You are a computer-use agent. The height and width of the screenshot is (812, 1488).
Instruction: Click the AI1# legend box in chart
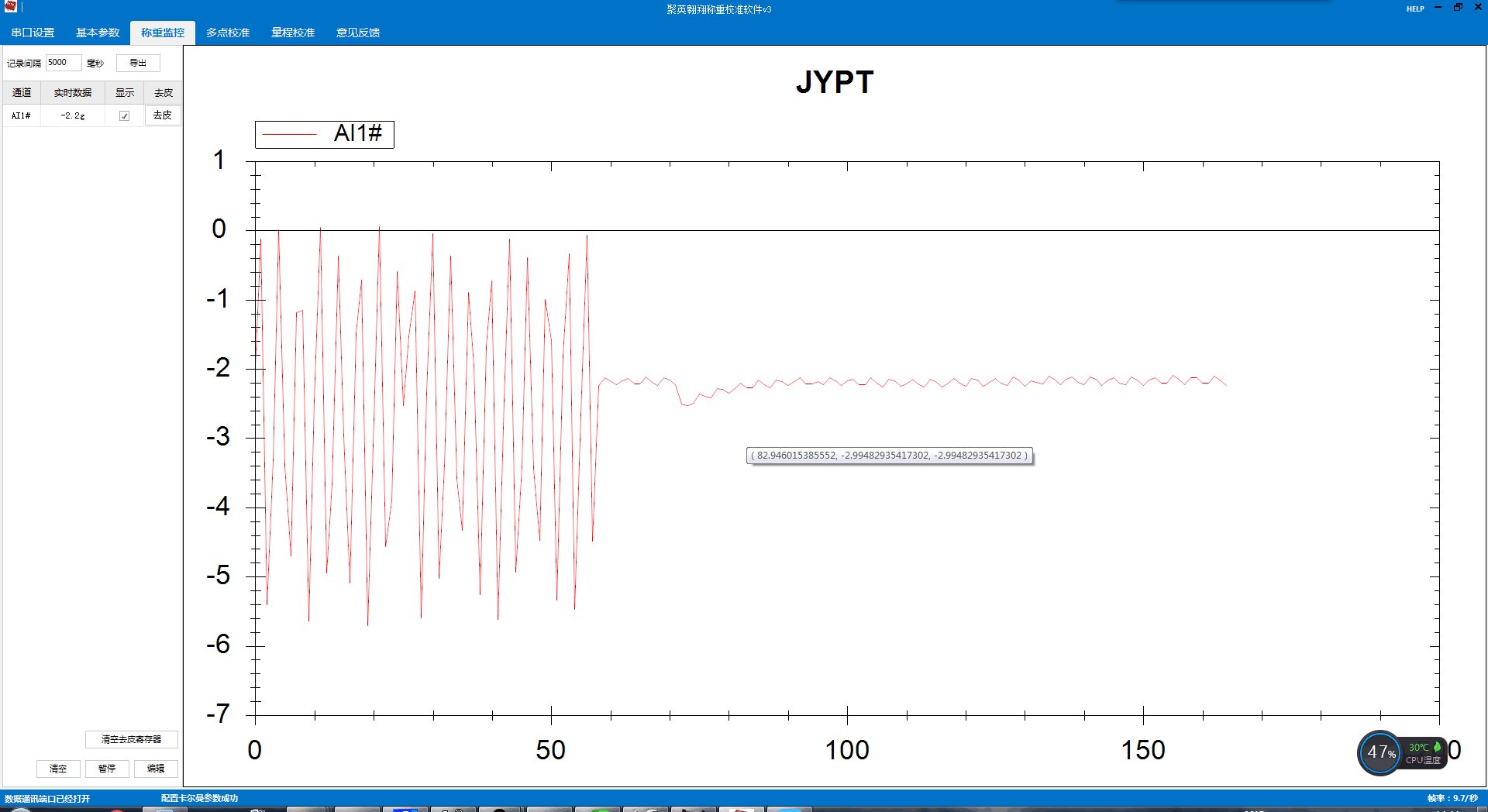pos(325,134)
